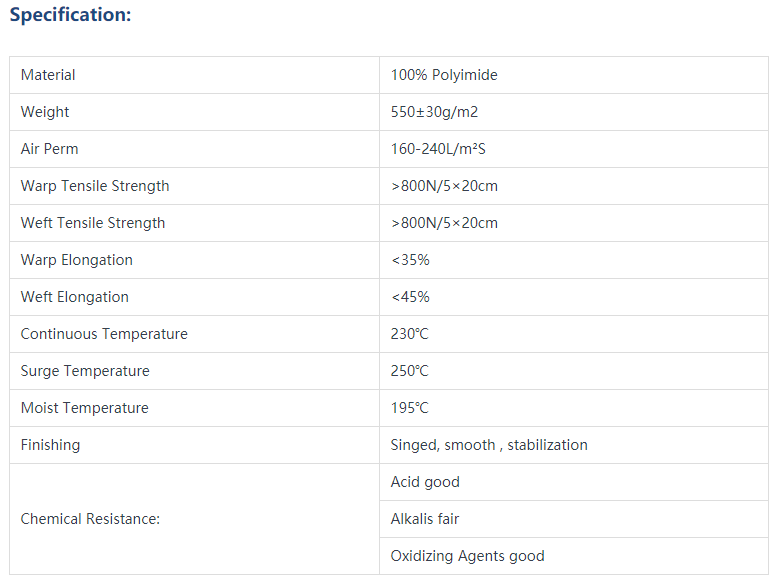Select Warp Tensile Strength label
Screen dimensions: 774x581
click(95, 186)
